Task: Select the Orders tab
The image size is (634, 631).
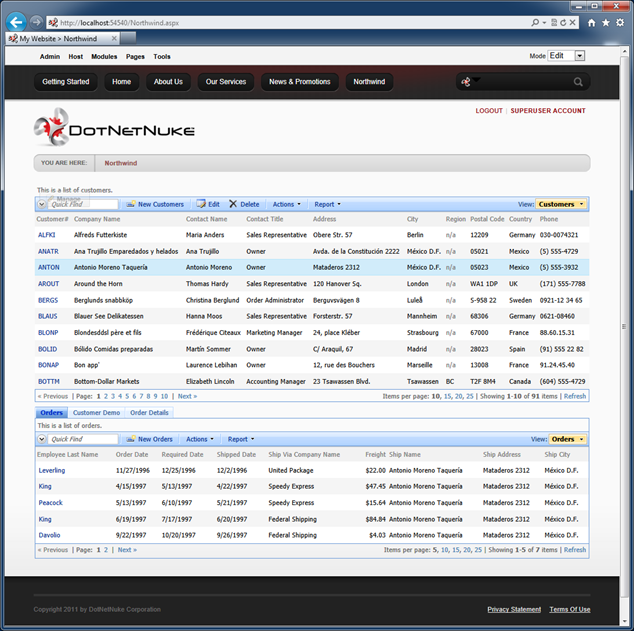Action: pyautogui.click(x=51, y=413)
